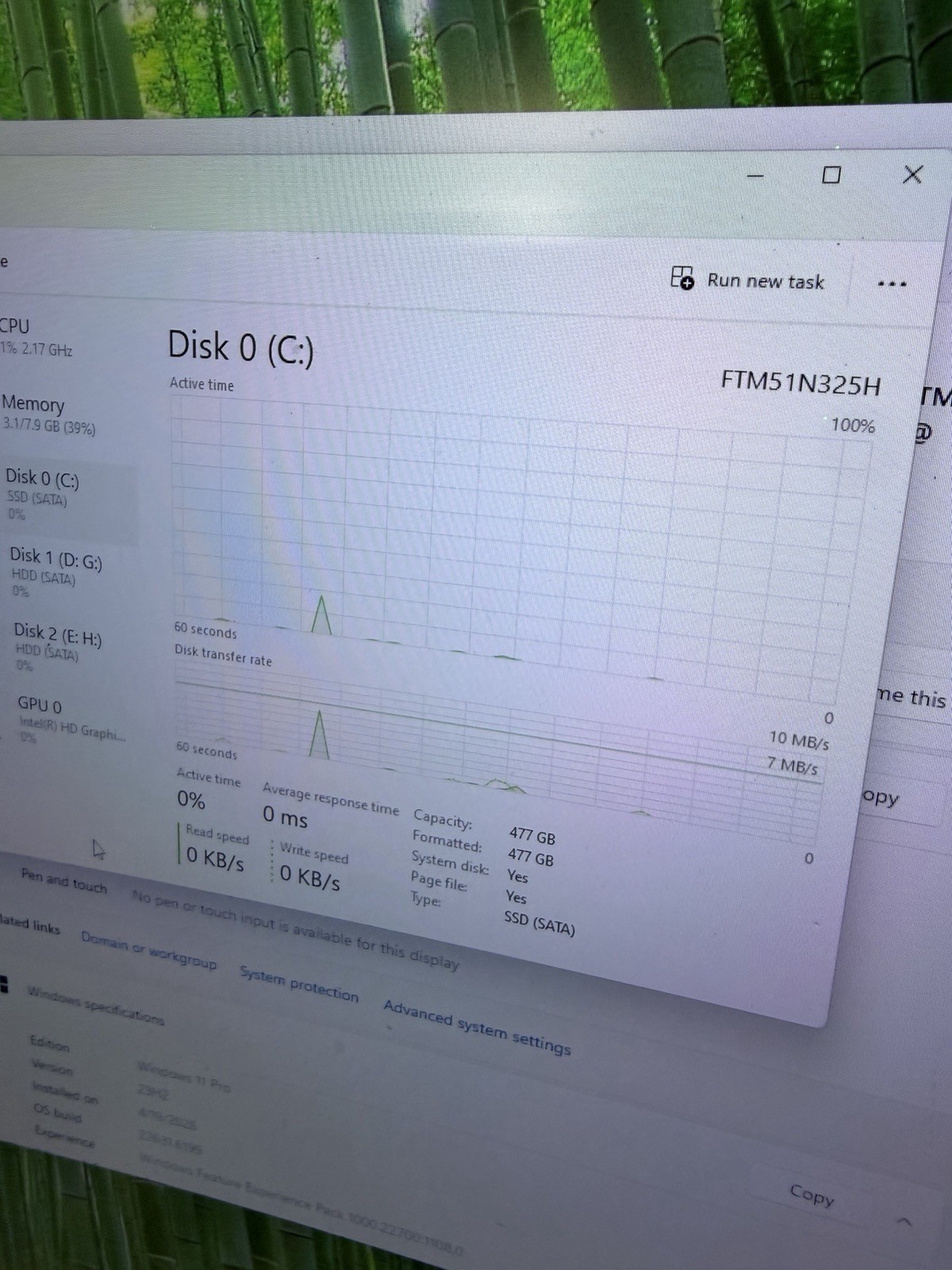Open Domain or workgroup link in Settings
Screen dimensions: 952x1270
point(148,949)
